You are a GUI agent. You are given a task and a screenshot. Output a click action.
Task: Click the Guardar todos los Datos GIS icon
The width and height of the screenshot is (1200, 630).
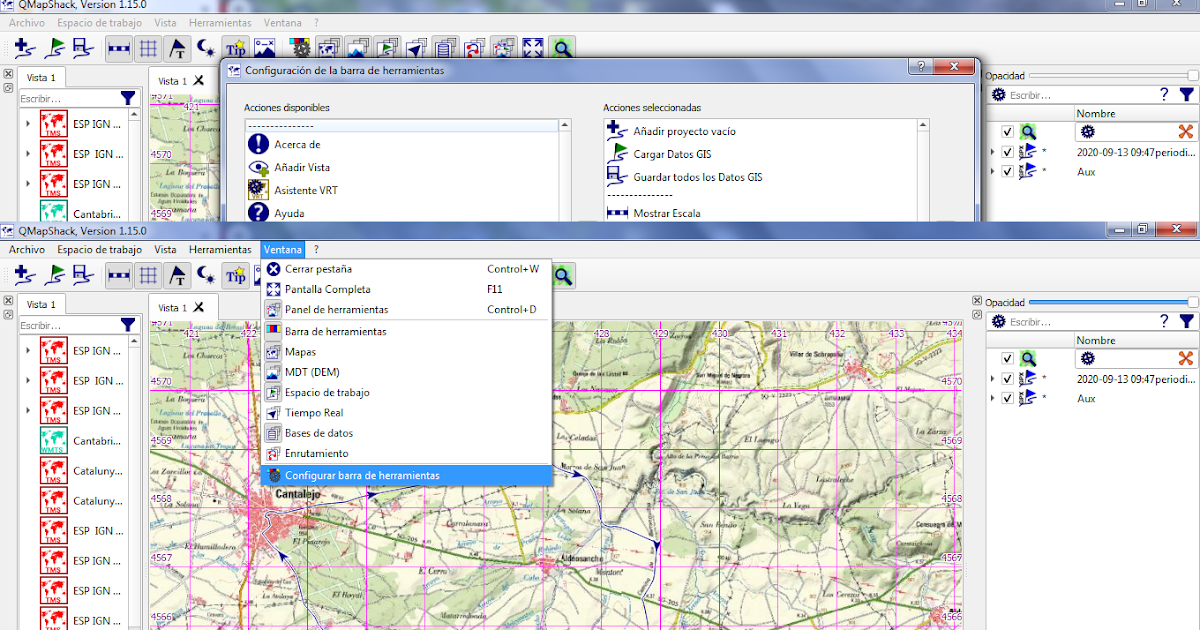83,275
